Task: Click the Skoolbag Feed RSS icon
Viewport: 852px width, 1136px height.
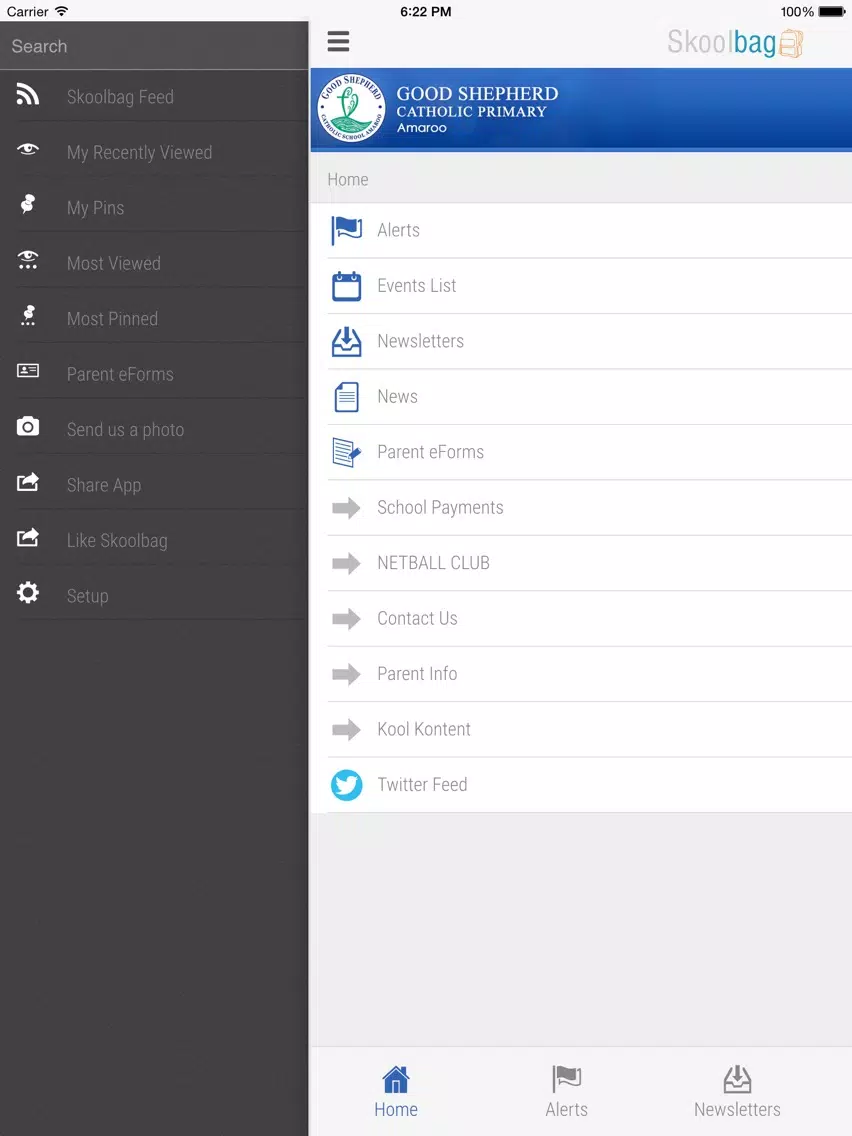Action: click(28, 95)
